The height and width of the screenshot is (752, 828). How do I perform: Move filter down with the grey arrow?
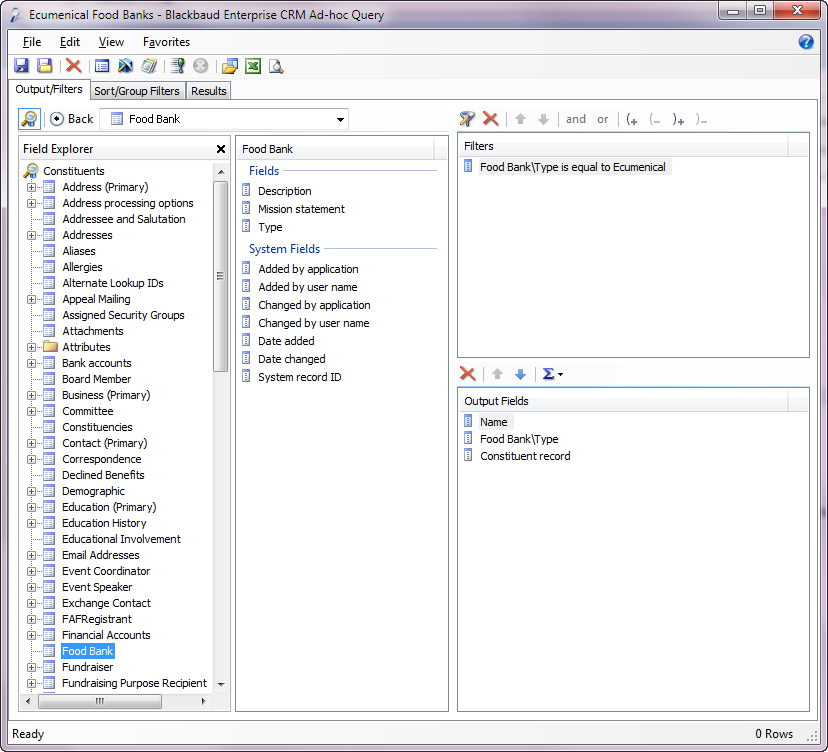point(543,119)
